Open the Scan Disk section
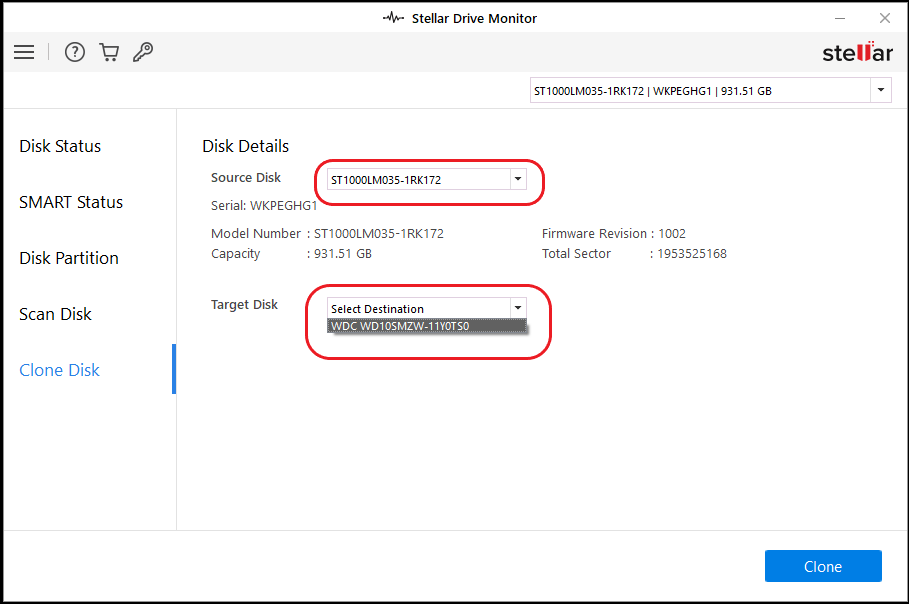 (x=55, y=314)
